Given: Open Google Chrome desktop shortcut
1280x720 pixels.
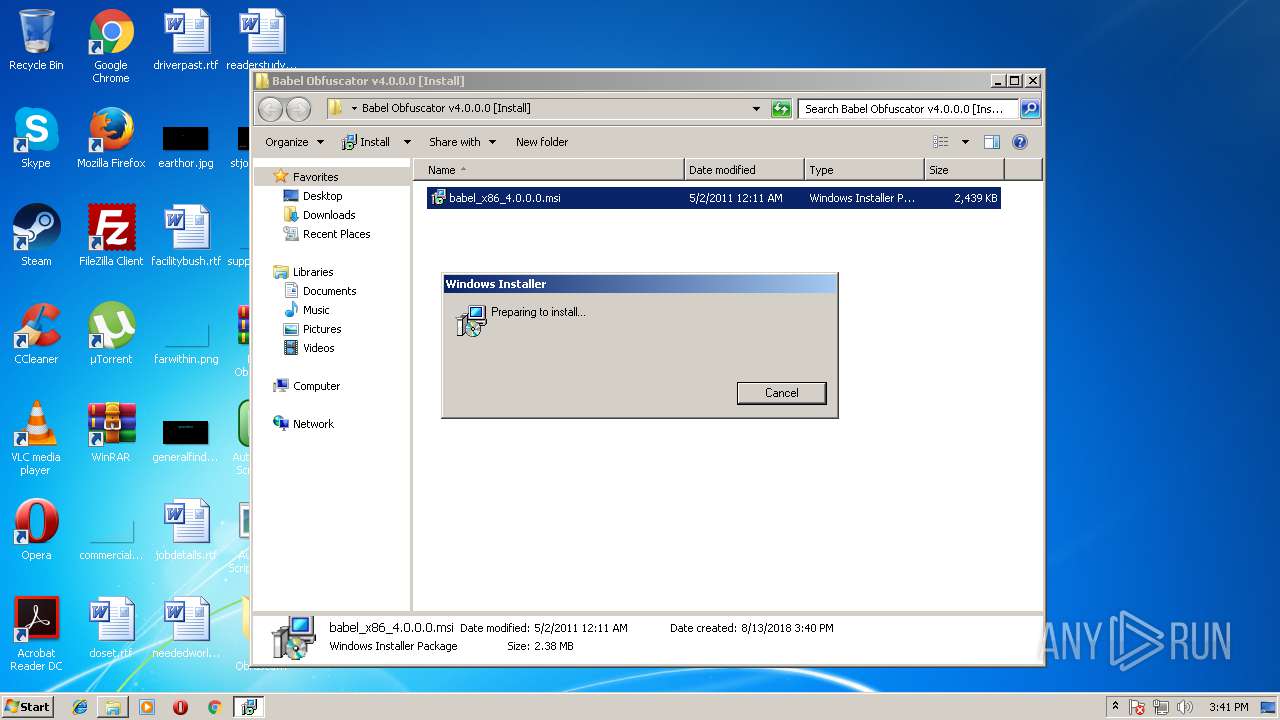Looking at the screenshot, I should coord(111,46).
